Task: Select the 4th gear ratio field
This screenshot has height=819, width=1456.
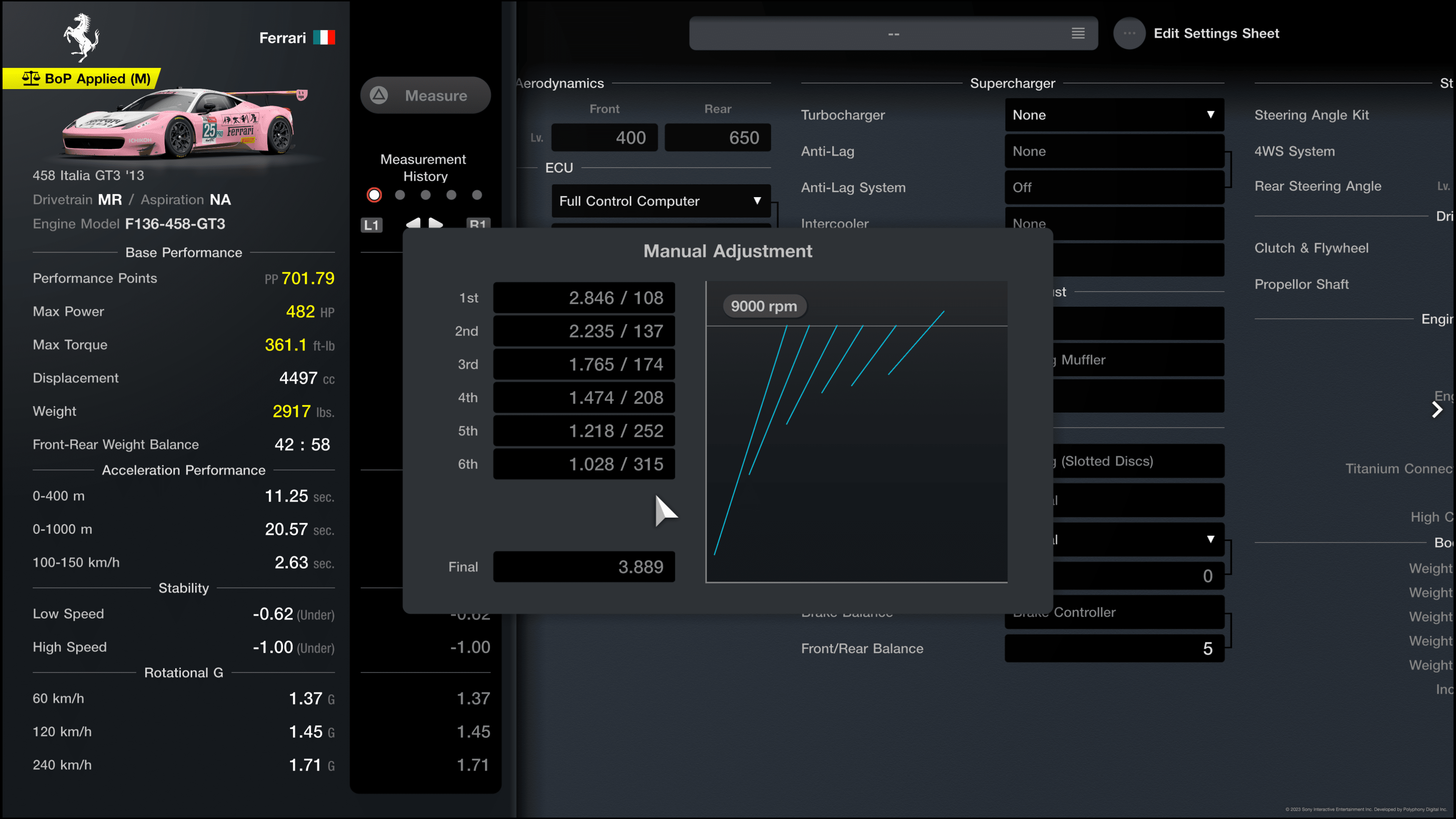Action: (584, 397)
